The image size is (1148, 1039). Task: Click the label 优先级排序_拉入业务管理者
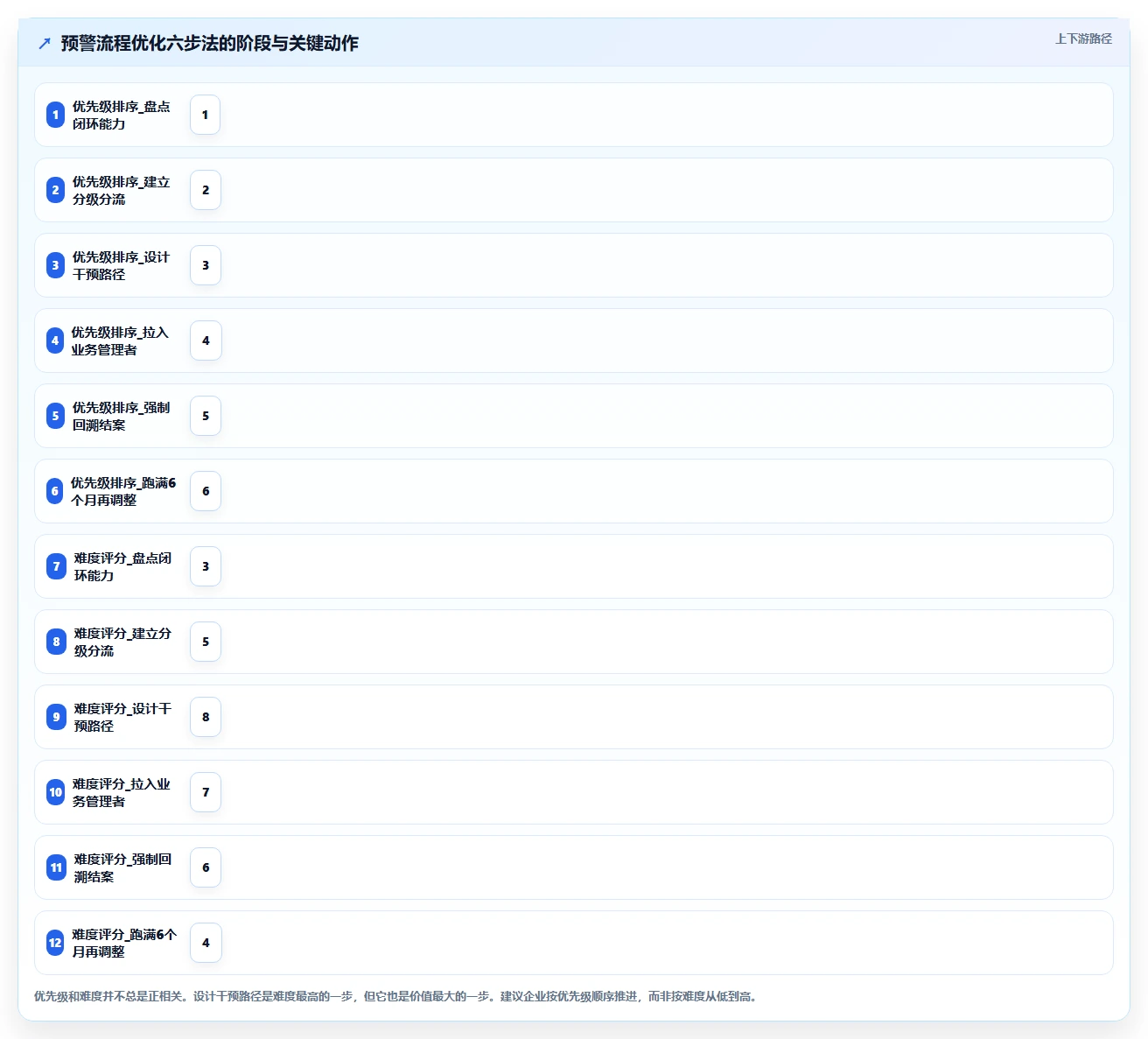[x=120, y=340]
